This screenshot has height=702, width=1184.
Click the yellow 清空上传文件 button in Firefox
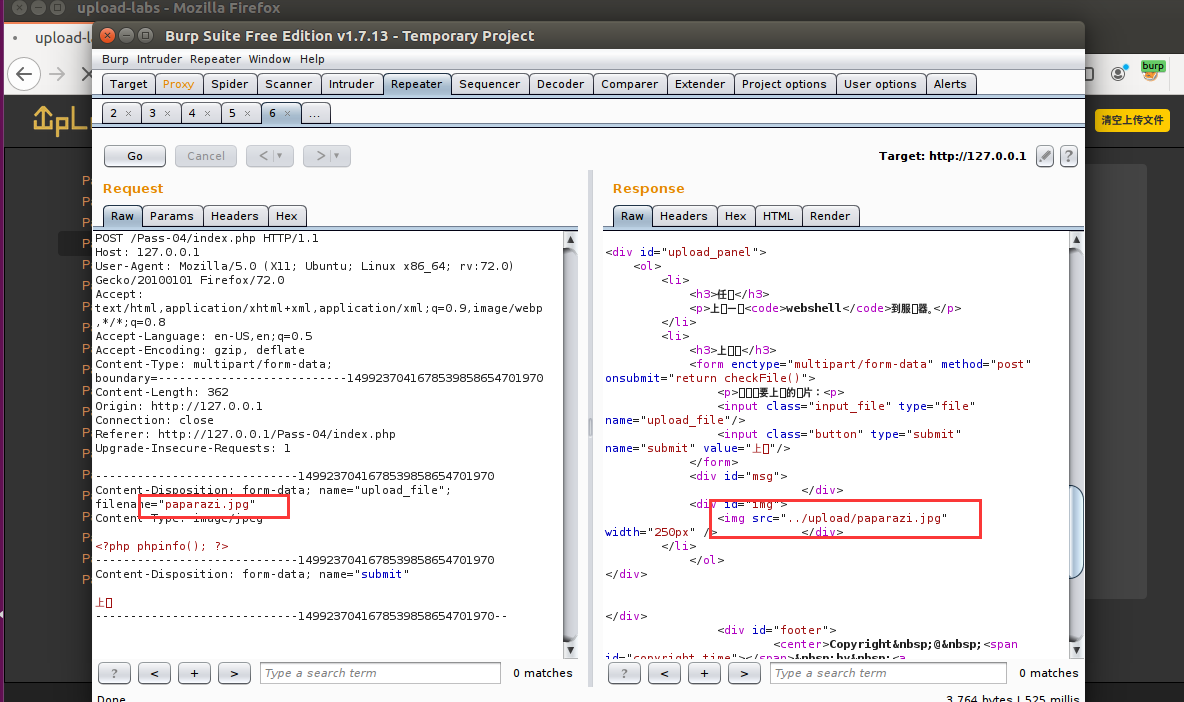(1132, 120)
